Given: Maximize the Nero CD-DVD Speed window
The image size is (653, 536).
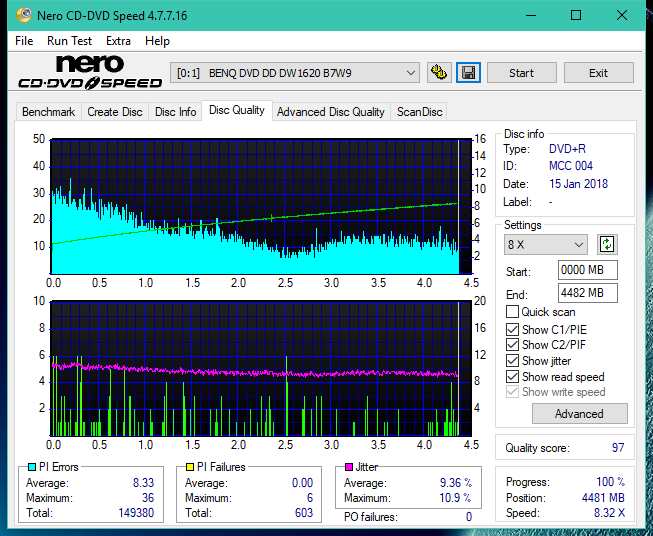Looking at the screenshot, I should [576, 15].
